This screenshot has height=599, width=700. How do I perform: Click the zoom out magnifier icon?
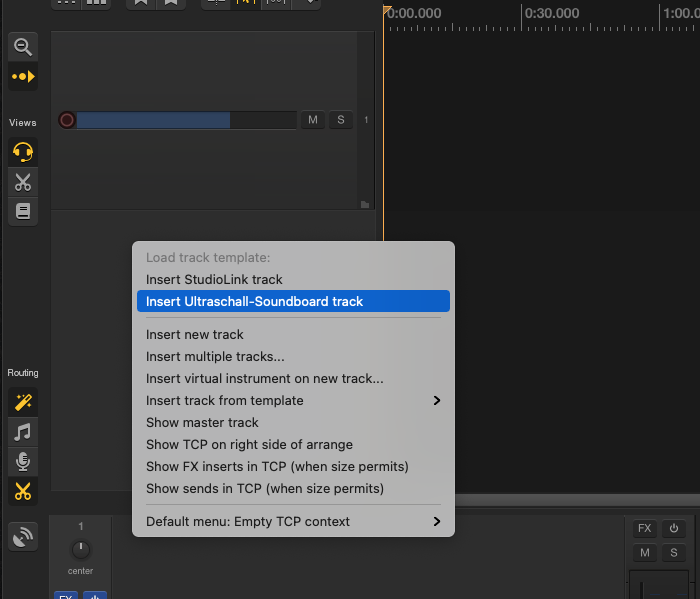coord(23,47)
